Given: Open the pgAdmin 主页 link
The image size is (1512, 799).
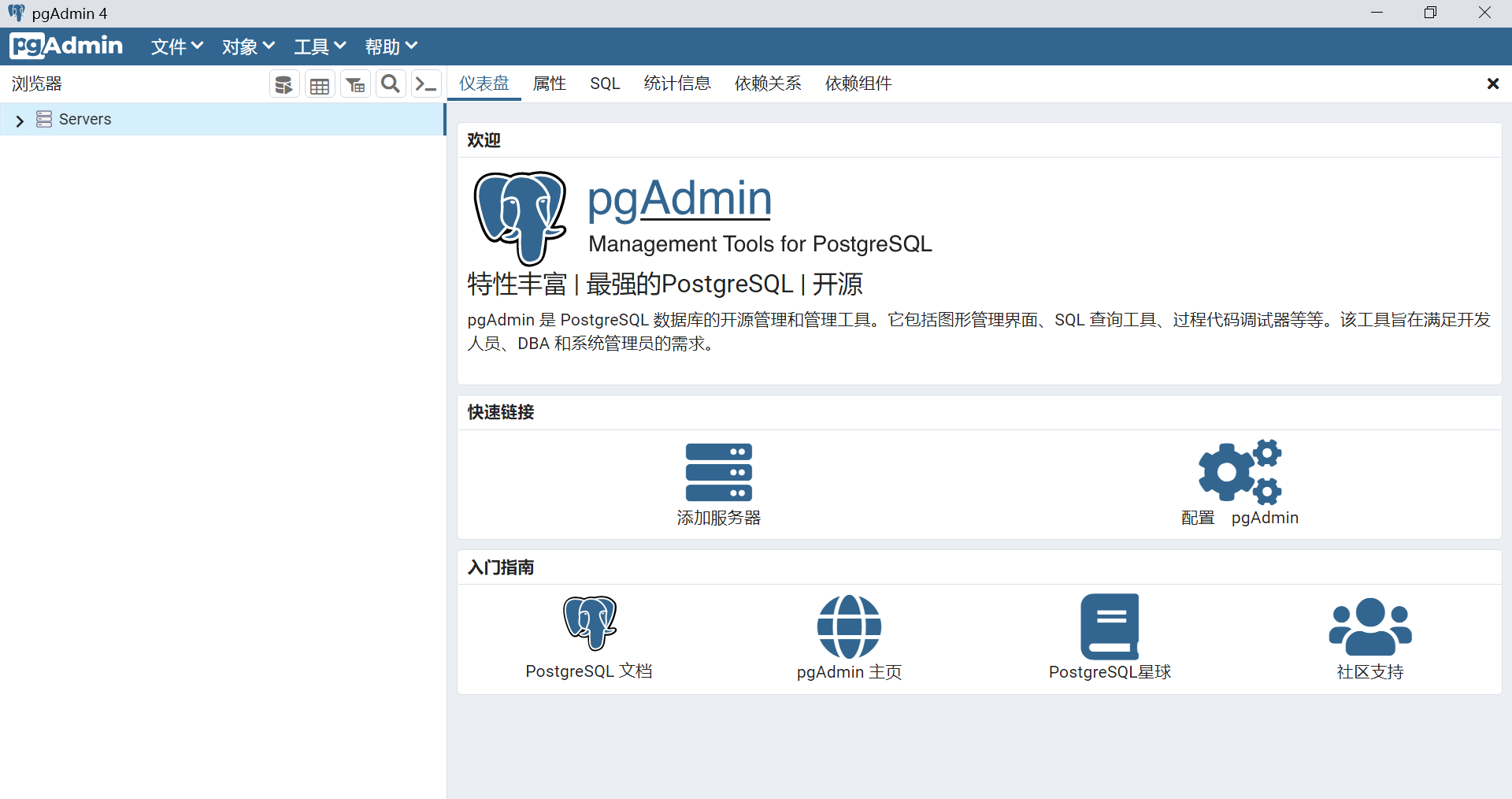Looking at the screenshot, I should (x=849, y=672).
